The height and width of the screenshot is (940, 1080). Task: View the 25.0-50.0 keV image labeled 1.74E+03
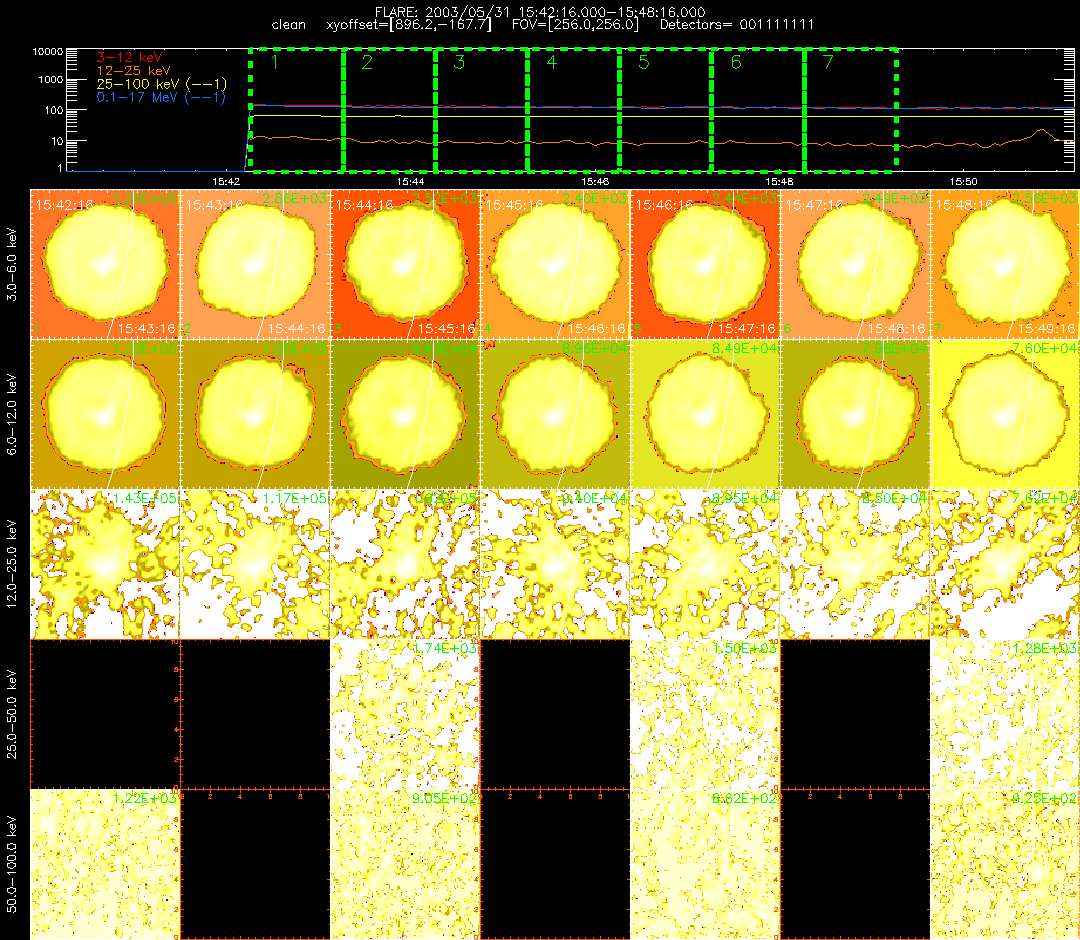click(405, 714)
